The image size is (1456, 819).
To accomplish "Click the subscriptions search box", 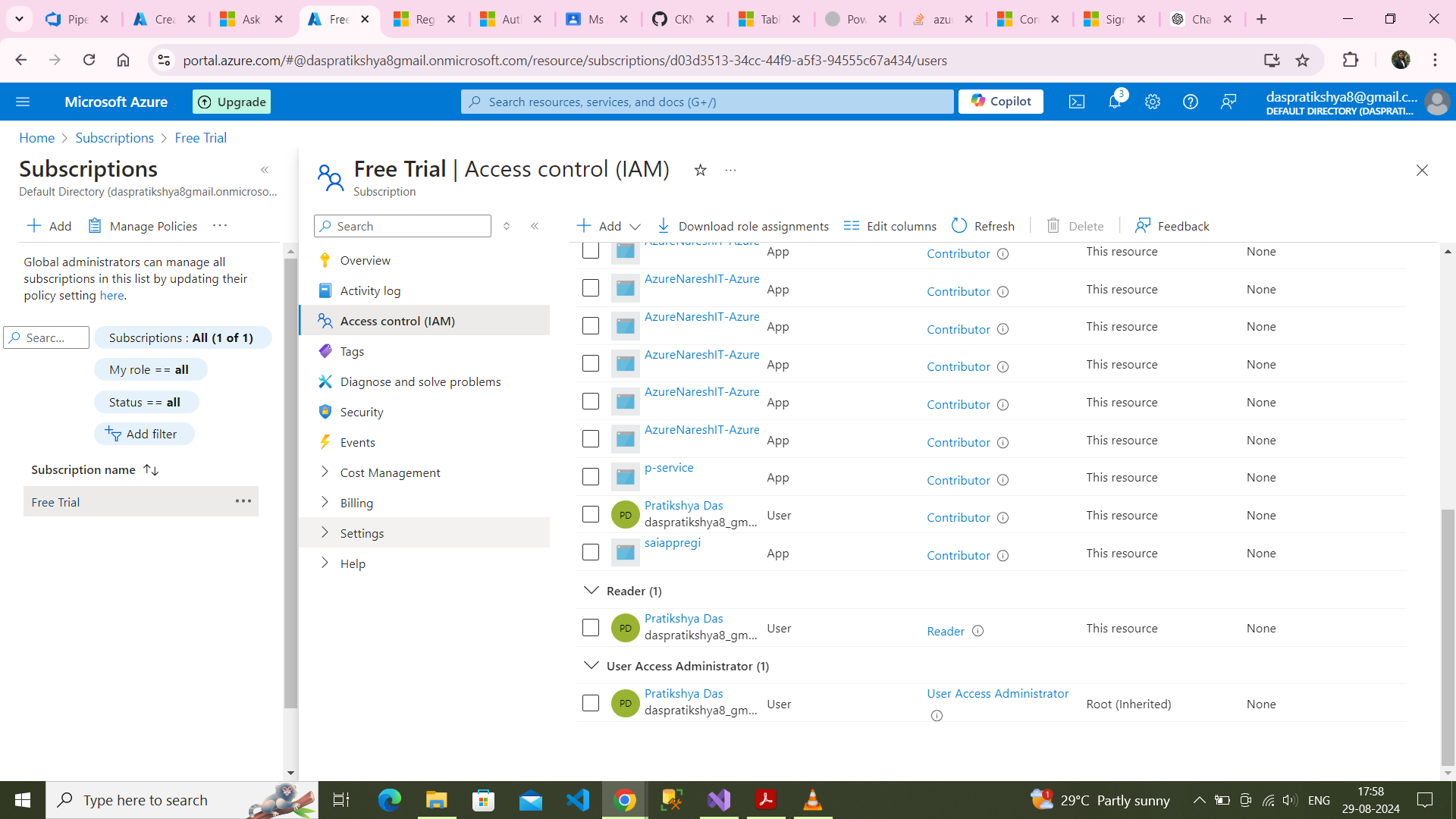I will tap(46, 337).
